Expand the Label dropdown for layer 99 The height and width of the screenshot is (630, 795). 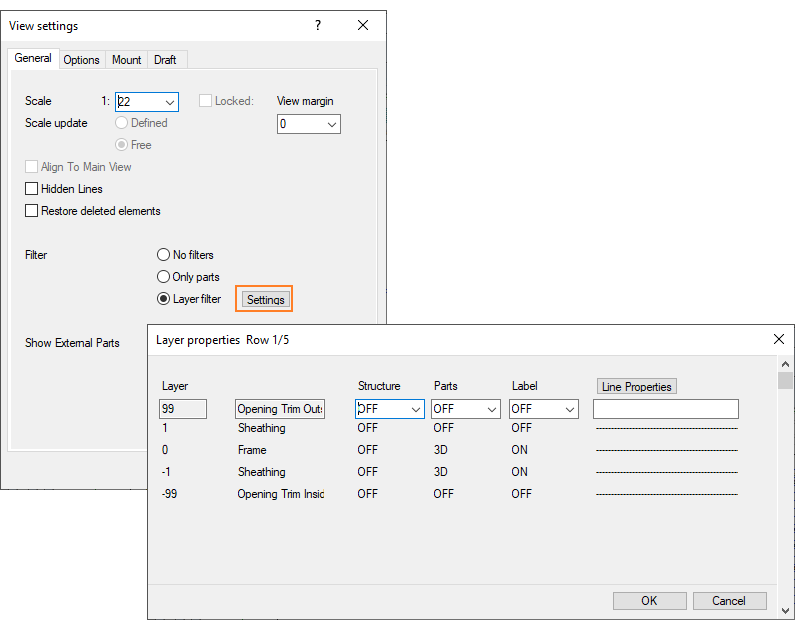pos(569,409)
